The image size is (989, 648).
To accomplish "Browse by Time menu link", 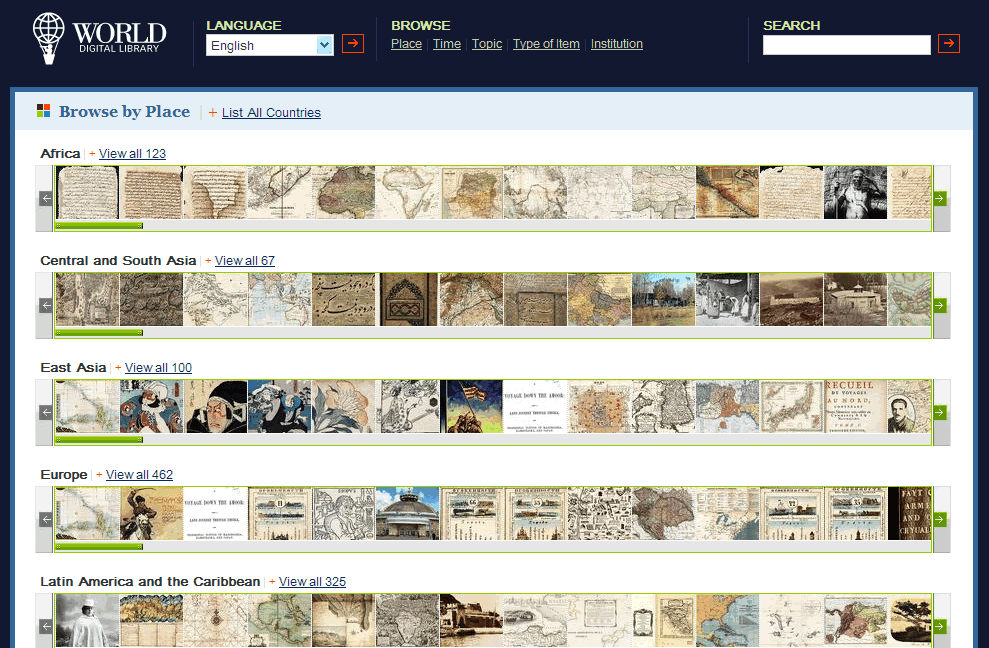I will 446,44.
